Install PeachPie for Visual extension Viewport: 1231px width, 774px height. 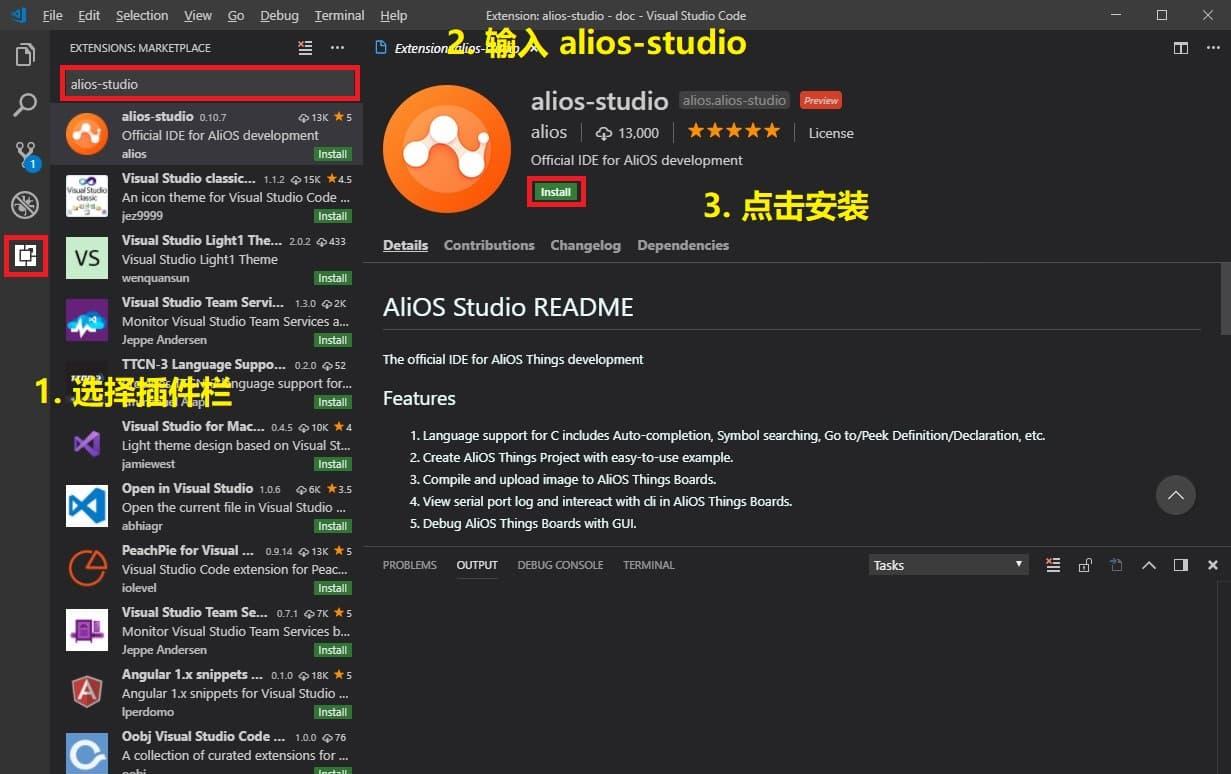332,588
